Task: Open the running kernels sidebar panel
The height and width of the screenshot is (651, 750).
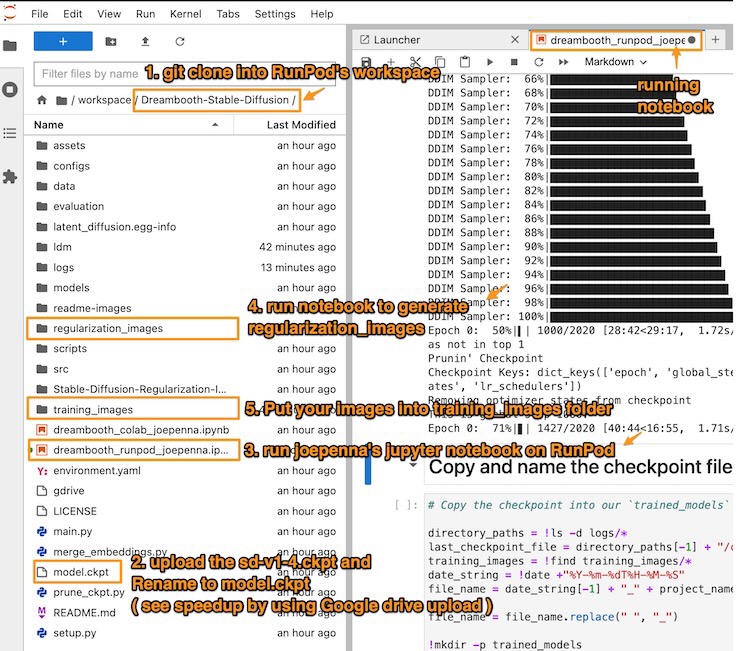Action: (10, 89)
